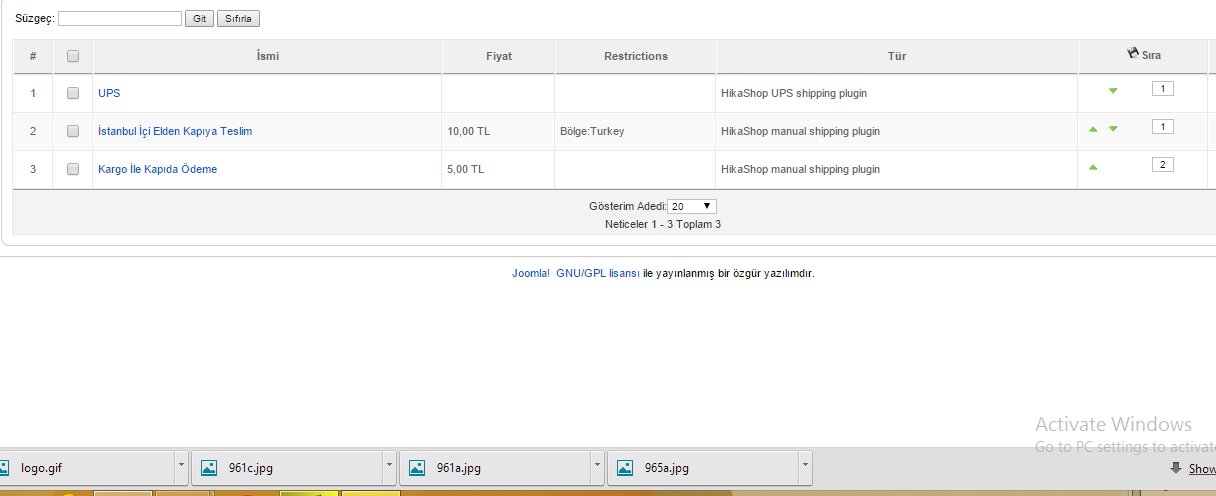Move Kargo İle Kapıda Ödeme up arrow
1216x496 pixels.
(x=1093, y=167)
